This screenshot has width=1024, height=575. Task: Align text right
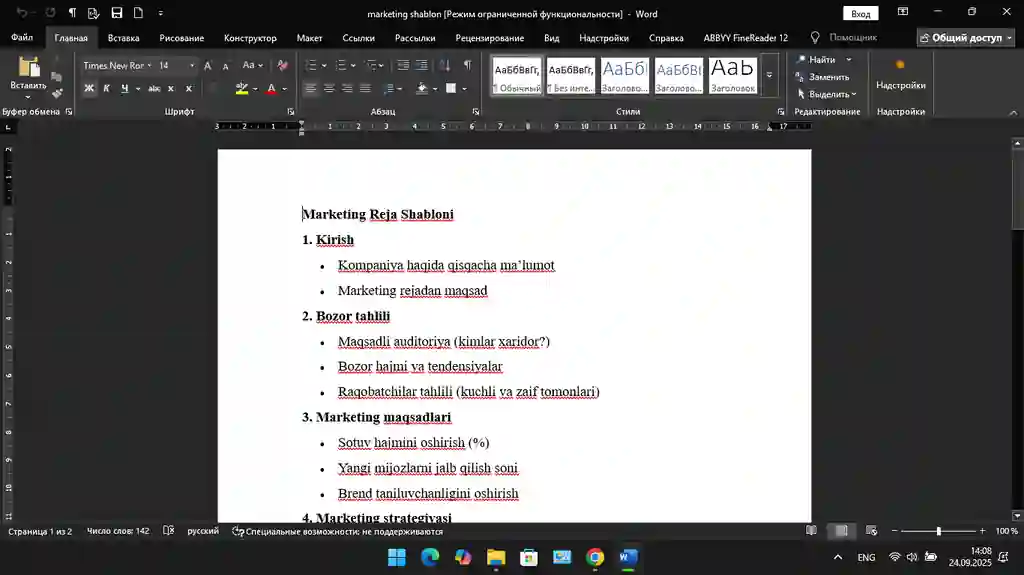point(347,88)
